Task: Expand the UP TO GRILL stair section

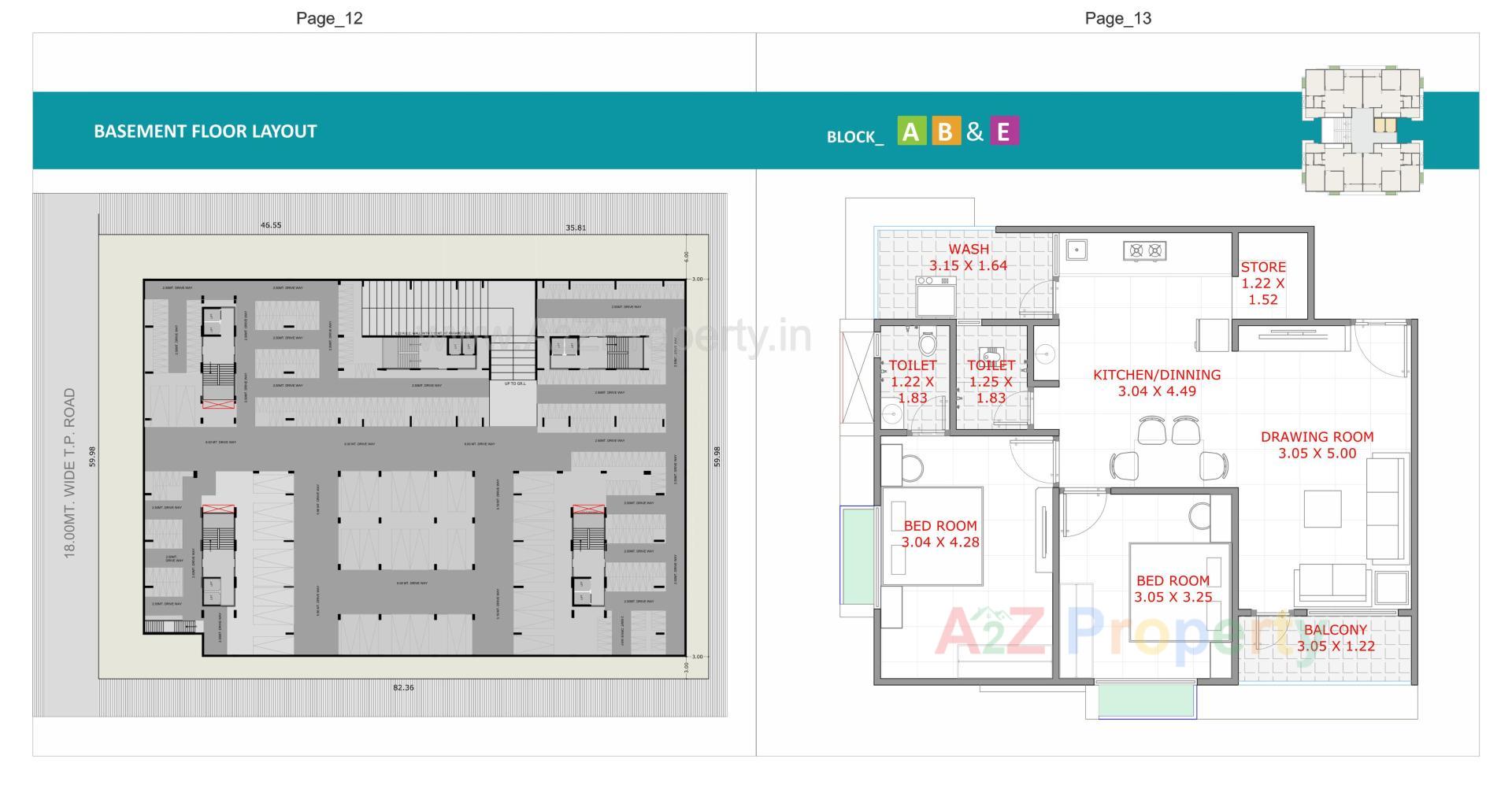Action: tap(516, 383)
